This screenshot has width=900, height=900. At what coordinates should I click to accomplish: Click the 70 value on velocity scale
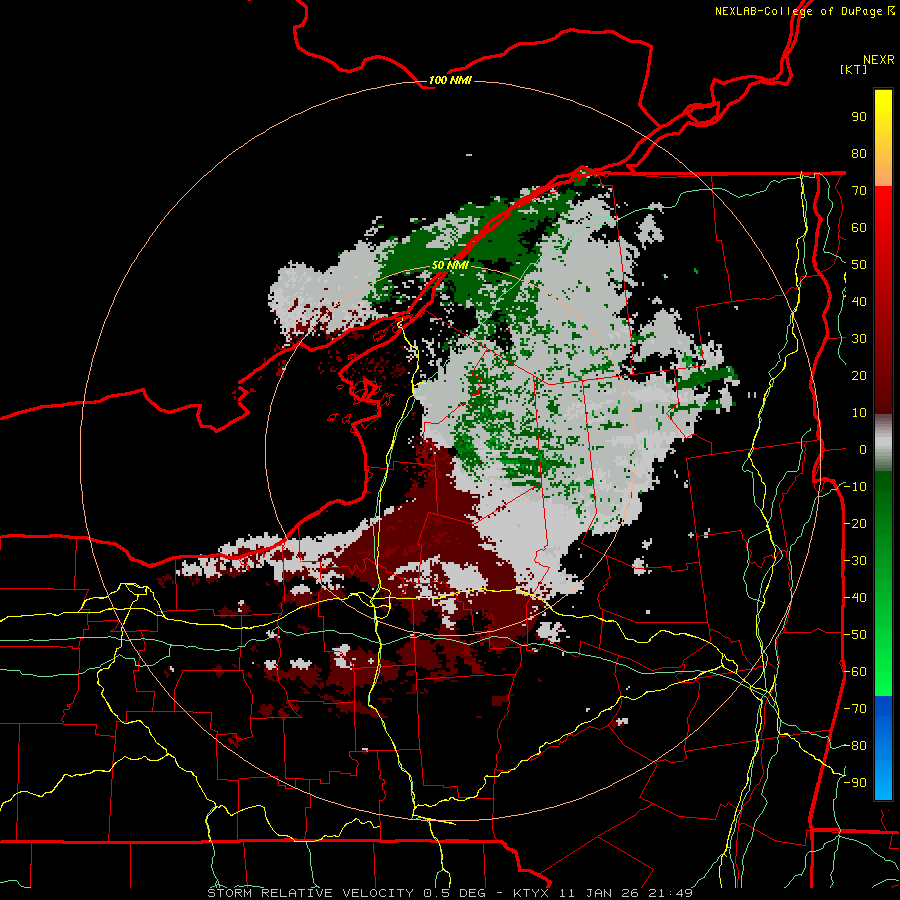(859, 191)
